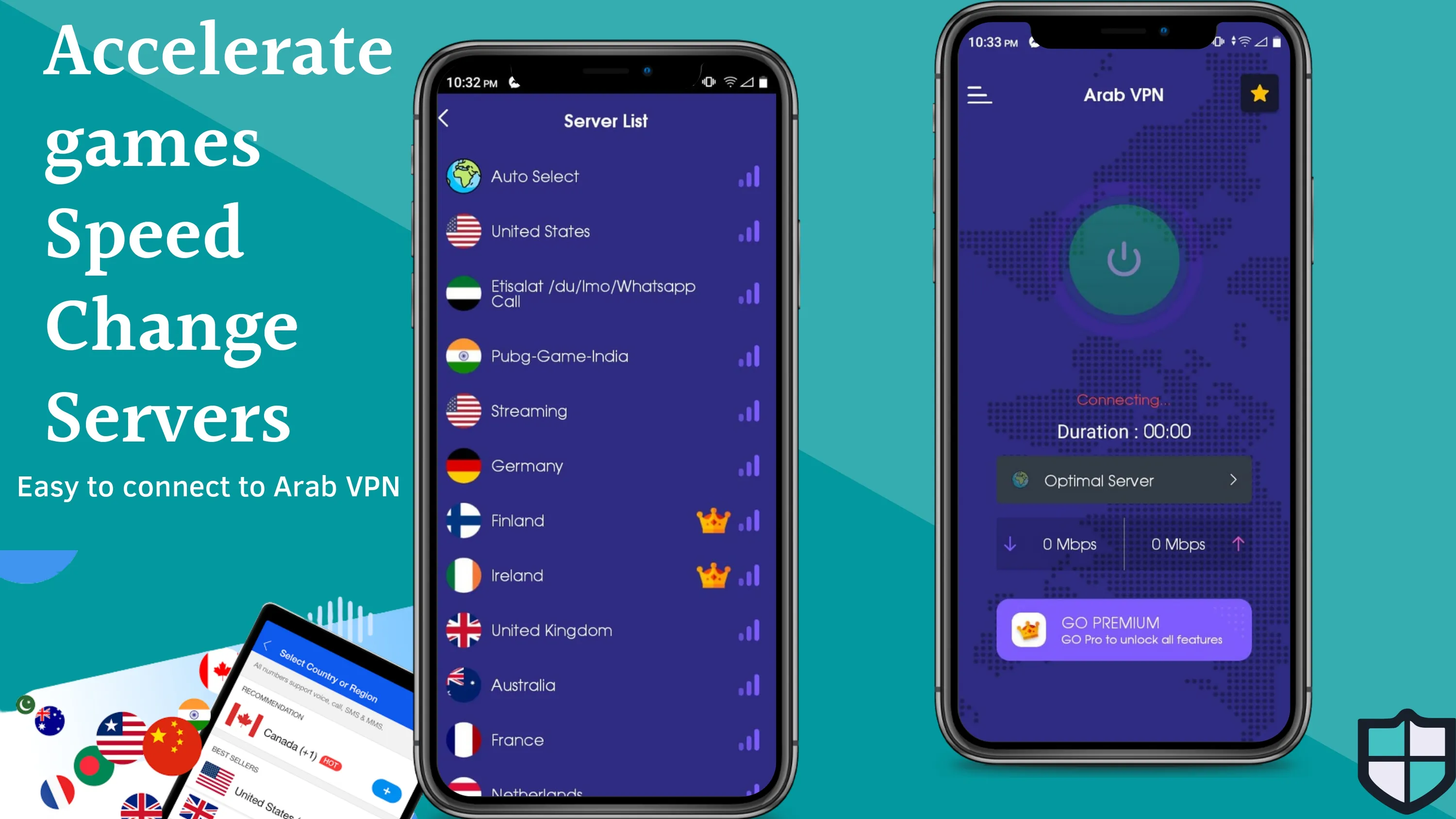Select the Australia server option
The height and width of the screenshot is (819, 1456).
pyautogui.click(x=604, y=685)
